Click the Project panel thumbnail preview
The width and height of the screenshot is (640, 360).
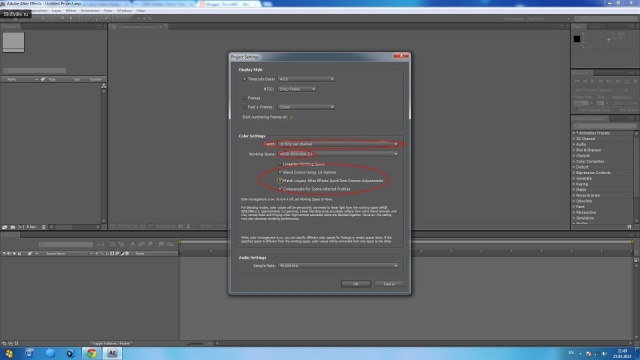[13, 42]
